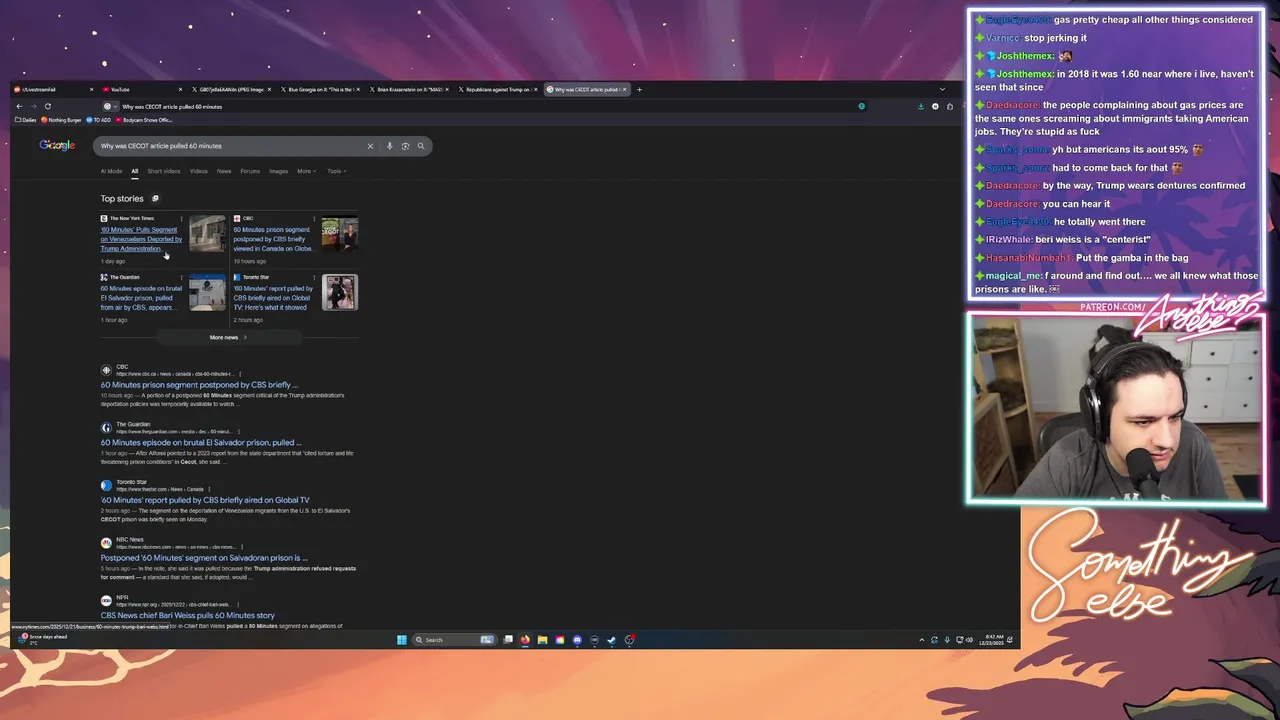Viewport: 1280px width, 720px height.
Task: Open the Windows Start menu
Action: [x=402, y=640]
